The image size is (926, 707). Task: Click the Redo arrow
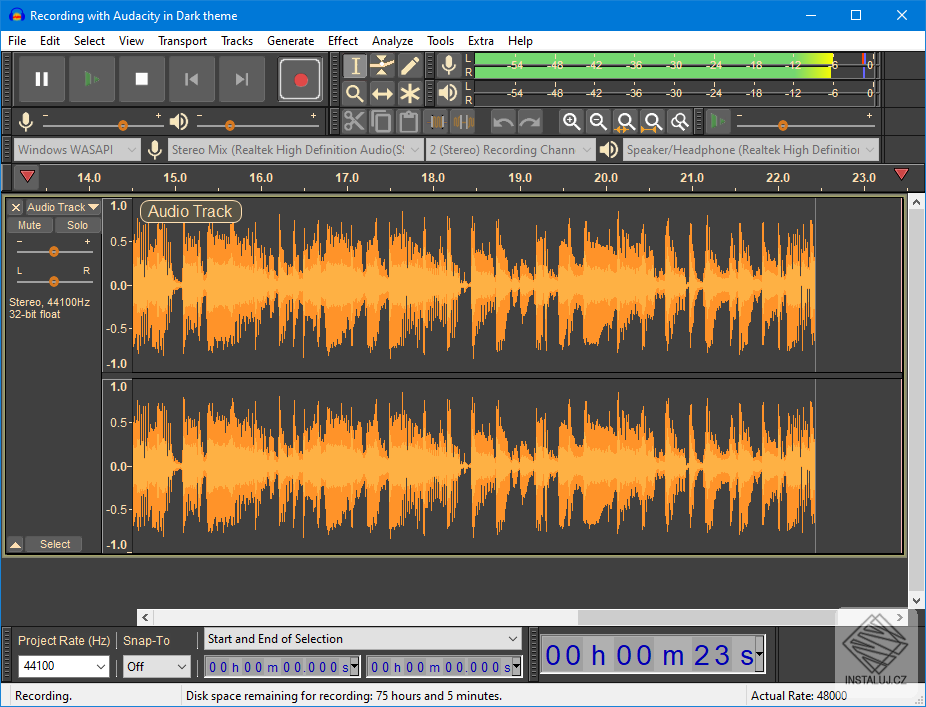530,122
